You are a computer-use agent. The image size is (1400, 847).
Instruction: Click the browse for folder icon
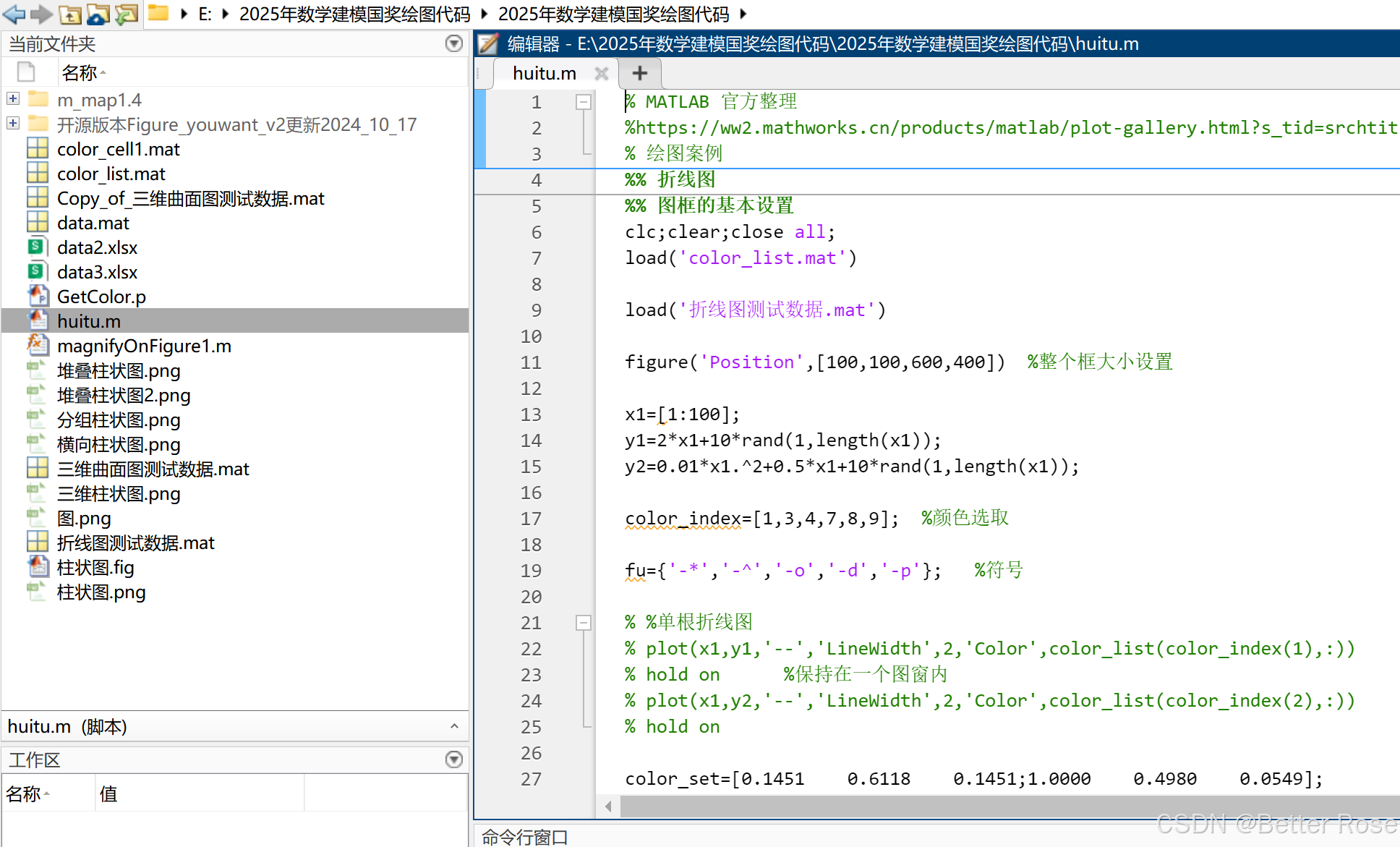(98, 13)
